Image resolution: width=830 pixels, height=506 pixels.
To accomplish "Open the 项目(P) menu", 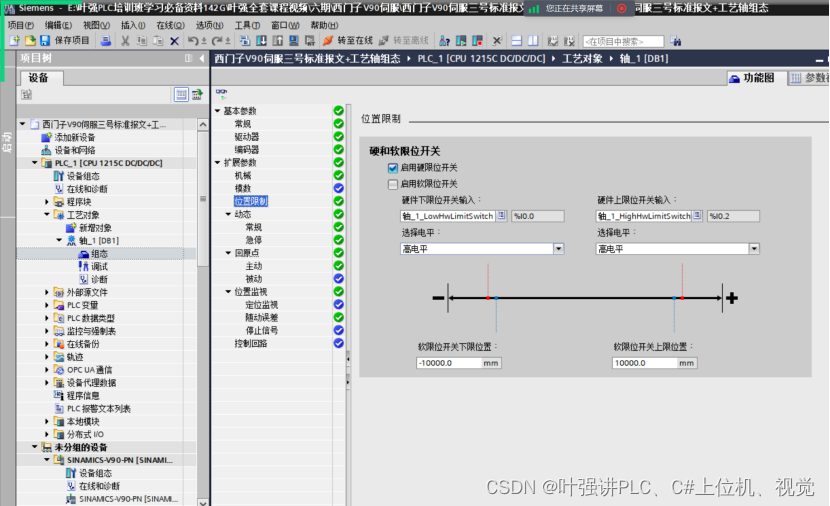I will tap(21, 25).
